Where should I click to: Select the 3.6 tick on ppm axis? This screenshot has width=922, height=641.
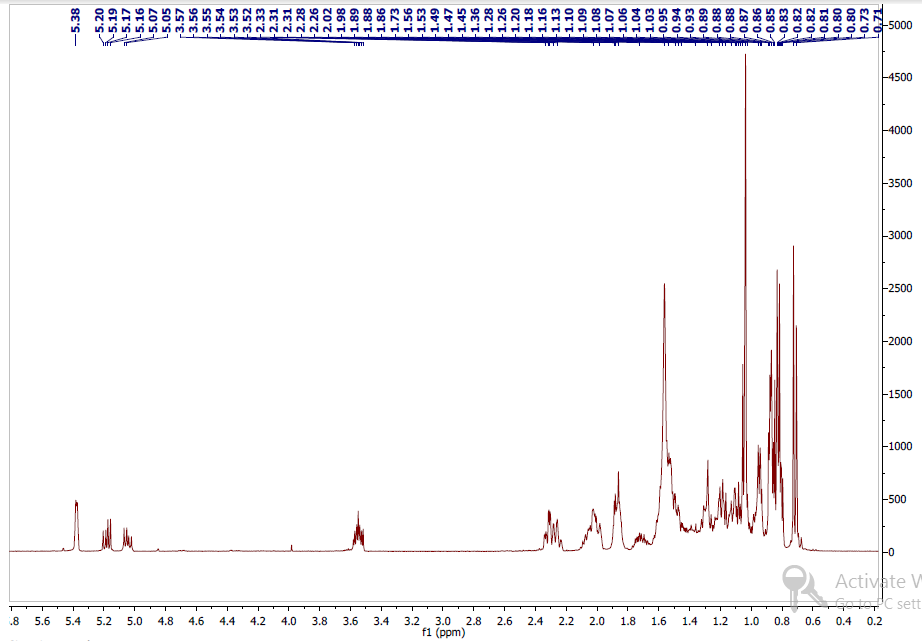click(x=350, y=621)
